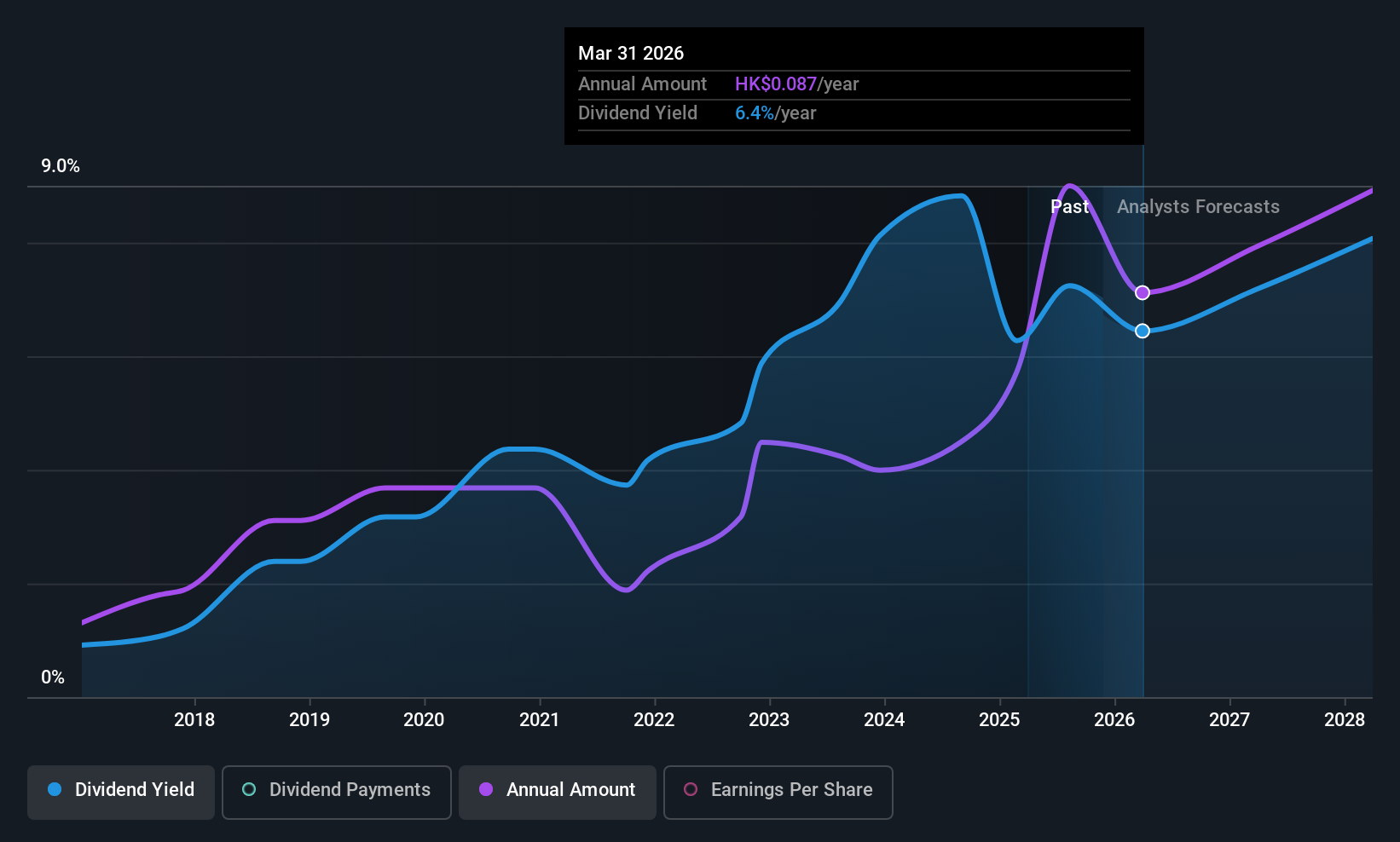The height and width of the screenshot is (842, 1400).
Task: Click the pink Earnings Per Share legend circle
Action: pos(691,790)
